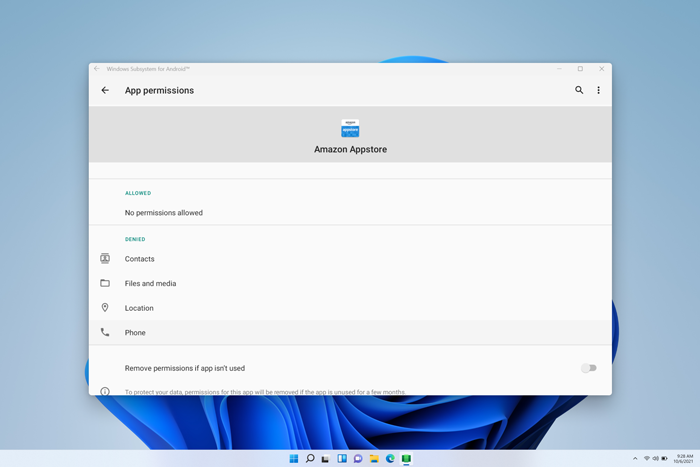700x467 pixels.
Task: Open Task View on the taskbar
Action: click(x=326, y=459)
